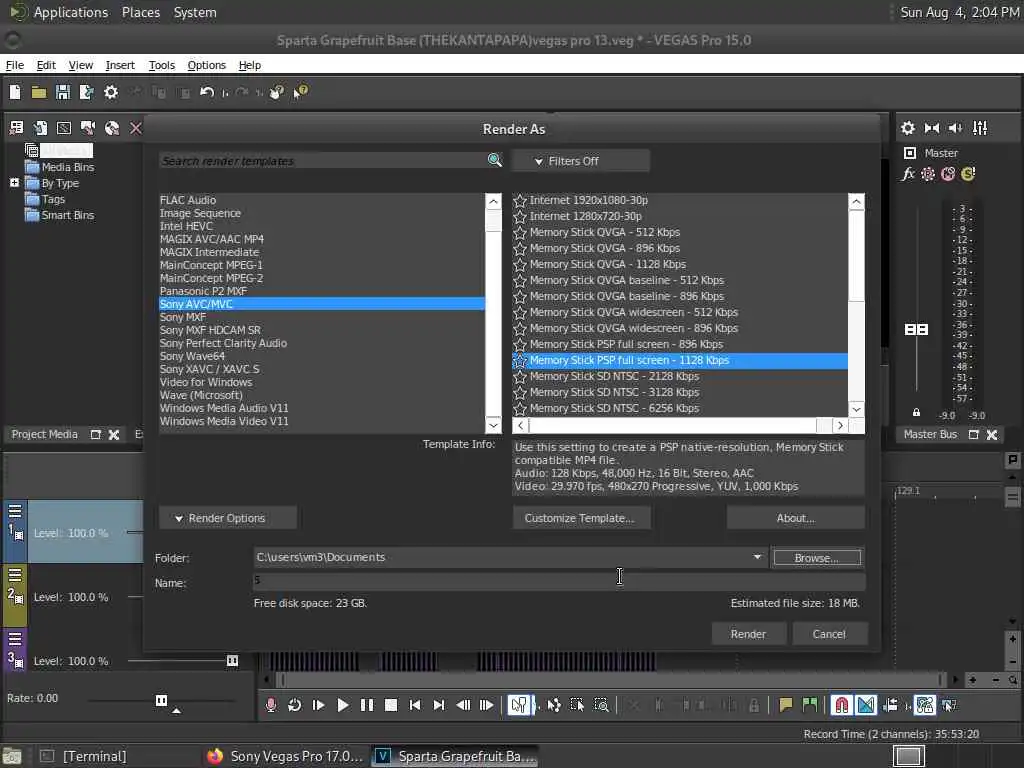Click the Dim Output speaker icon
1024x768 pixels.
tap(955, 128)
